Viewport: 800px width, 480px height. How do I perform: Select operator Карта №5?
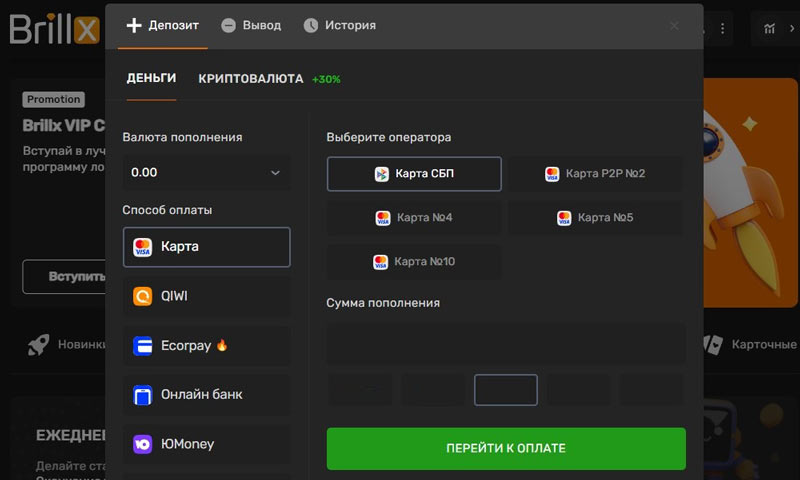(595, 218)
